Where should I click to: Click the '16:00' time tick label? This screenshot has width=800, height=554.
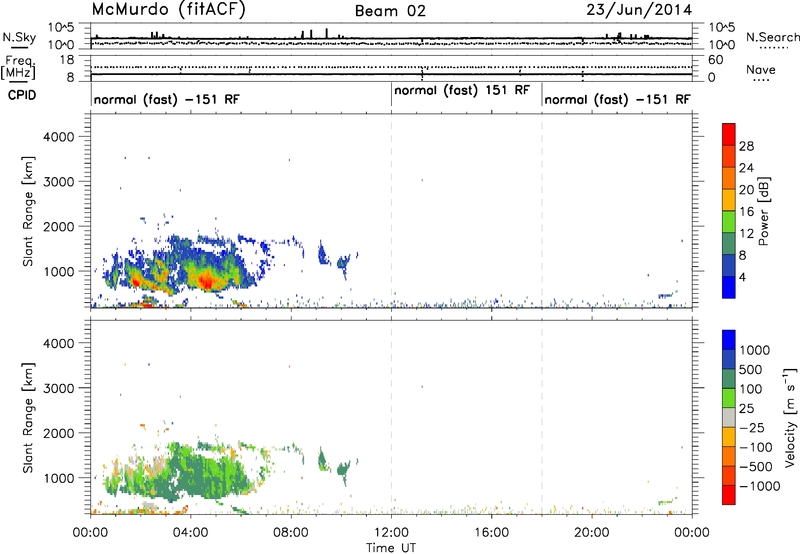pyautogui.click(x=491, y=533)
